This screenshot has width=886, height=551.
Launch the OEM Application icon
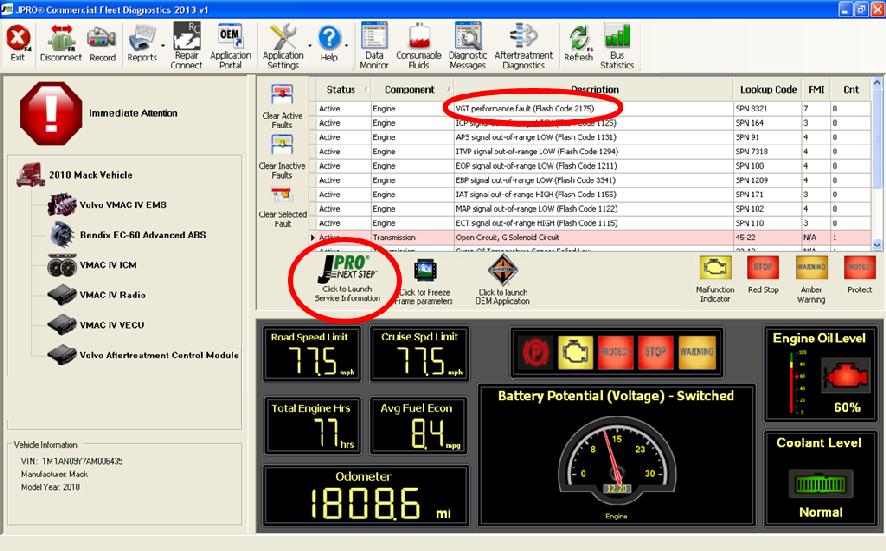502,270
